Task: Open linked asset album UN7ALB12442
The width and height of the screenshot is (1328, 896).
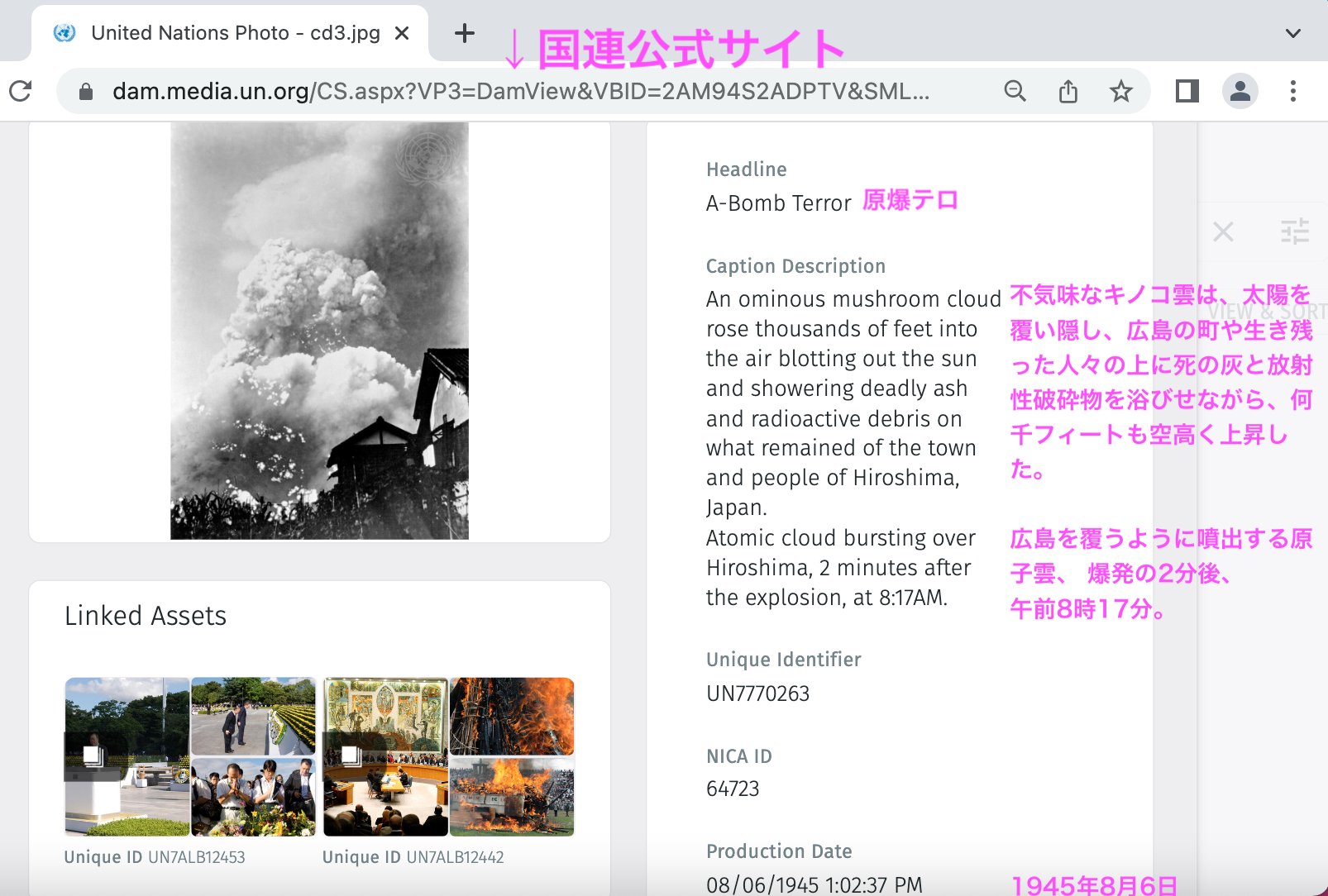Action: (449, 757)
